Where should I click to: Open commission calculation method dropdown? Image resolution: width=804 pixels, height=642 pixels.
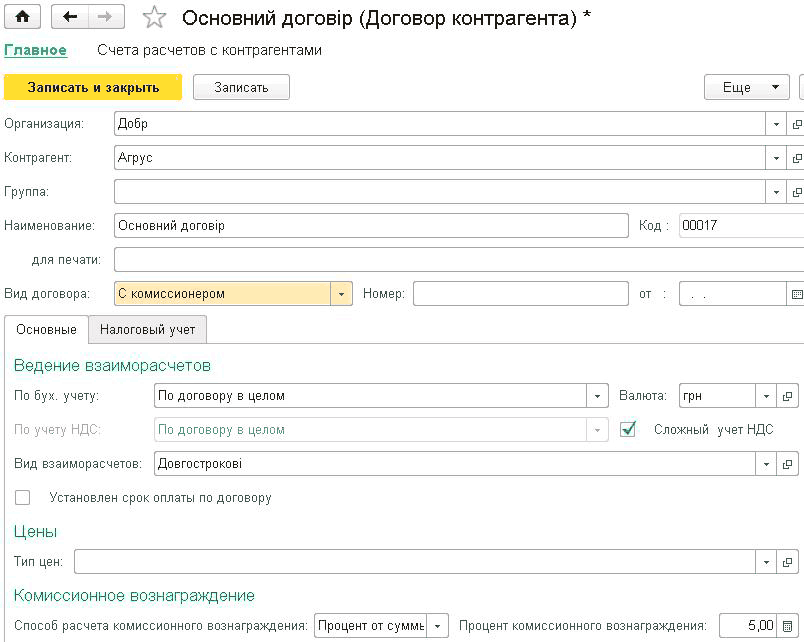tap(437, 626)
